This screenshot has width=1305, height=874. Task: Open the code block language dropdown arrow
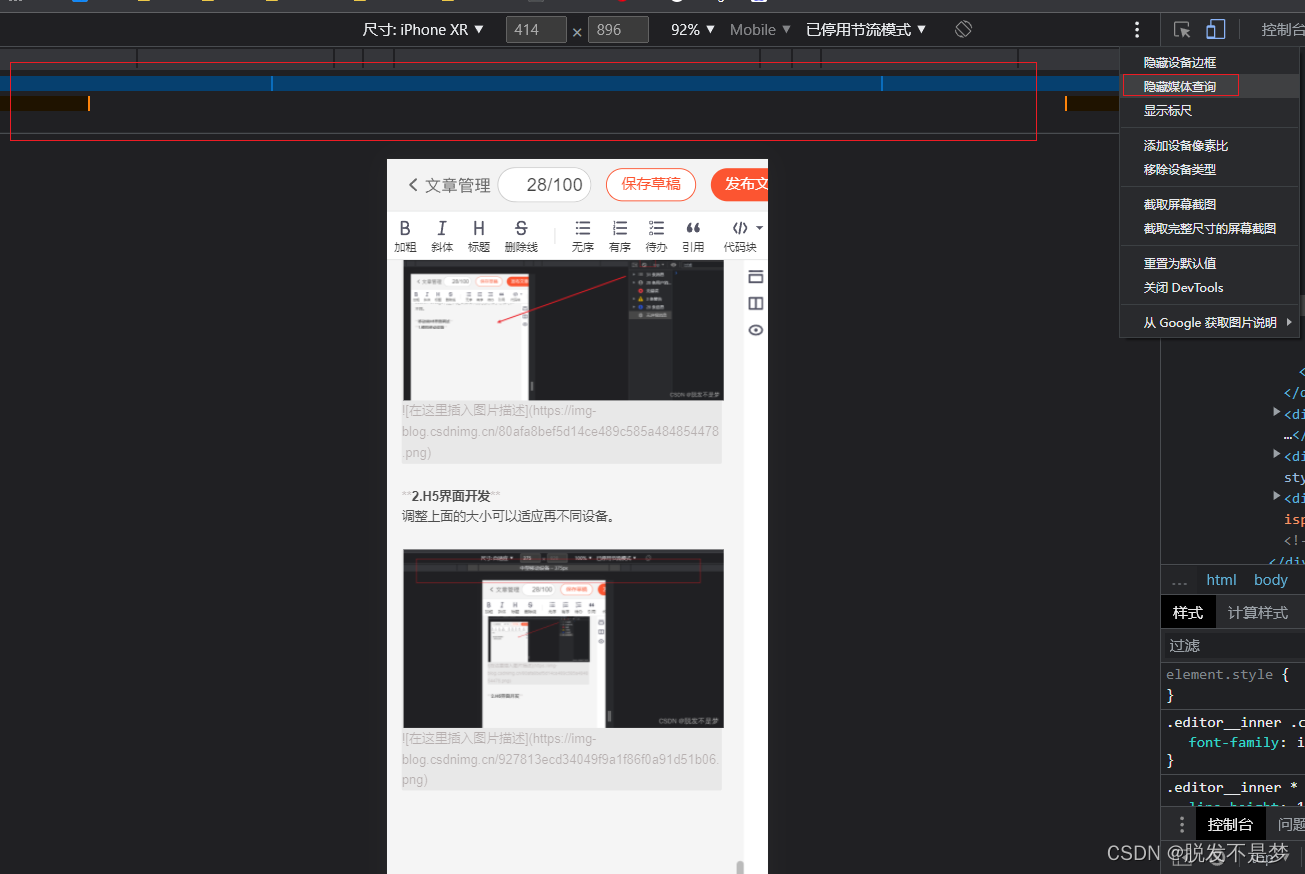pyautogui.click(x=759, y=228)
